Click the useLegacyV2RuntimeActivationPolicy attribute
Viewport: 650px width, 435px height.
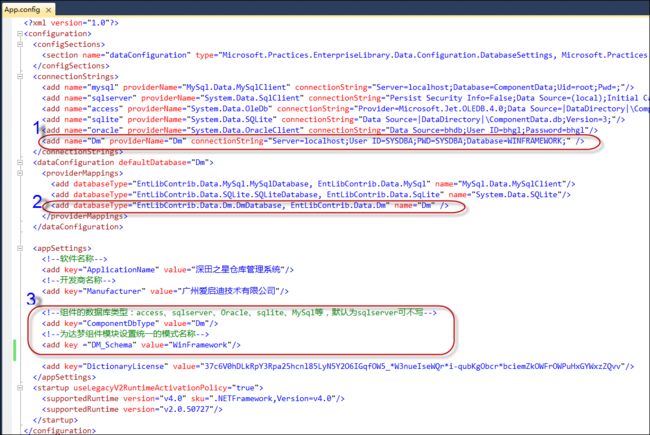[x=166, y=388]
